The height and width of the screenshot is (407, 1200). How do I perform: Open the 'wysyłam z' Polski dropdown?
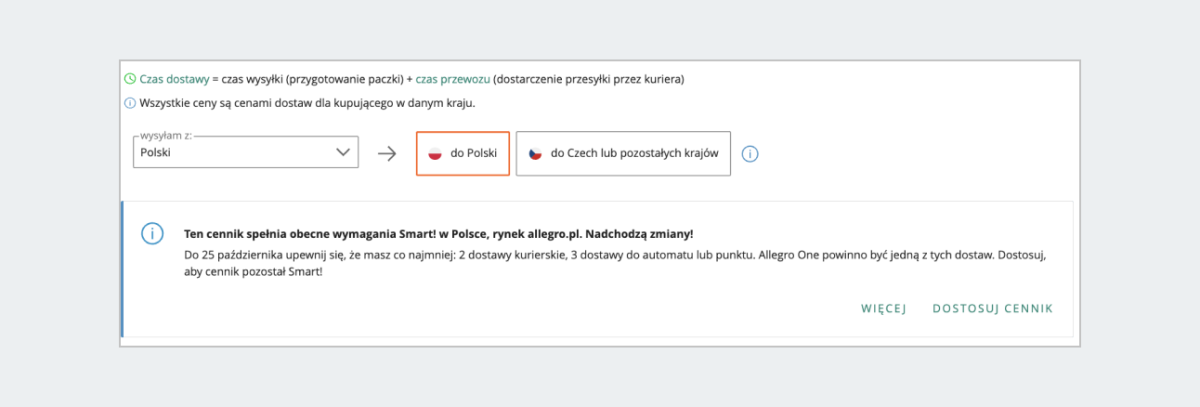coord(246,153)
